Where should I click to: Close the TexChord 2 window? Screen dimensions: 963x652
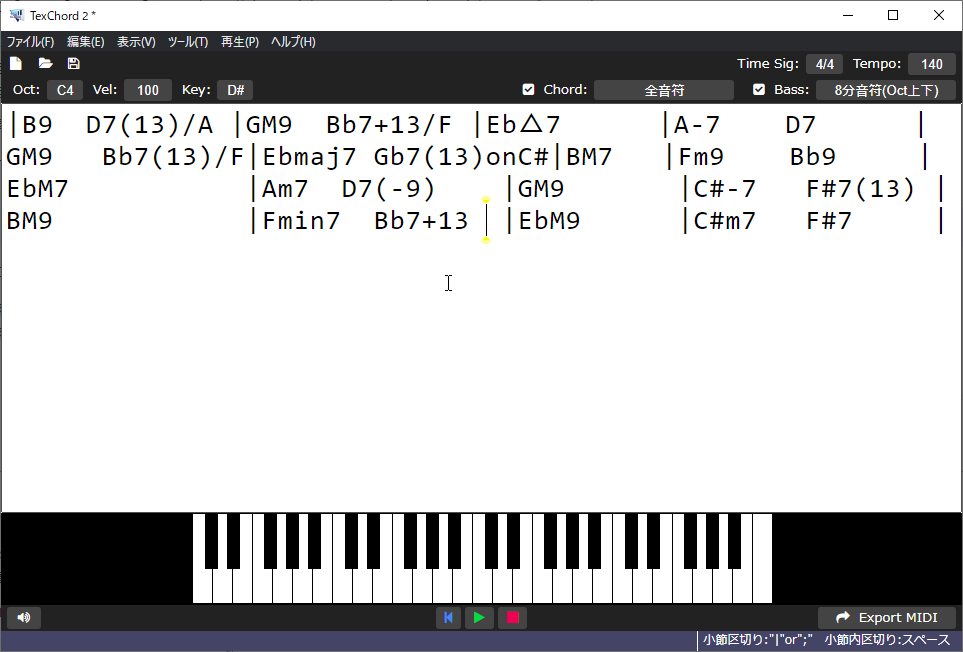click(938, 15)
